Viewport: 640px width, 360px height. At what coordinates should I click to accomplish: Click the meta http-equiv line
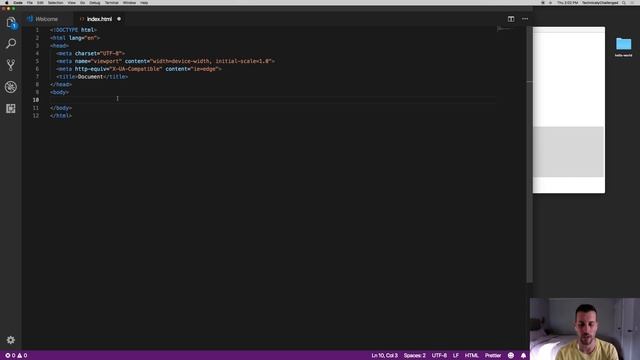coord(139,69)
